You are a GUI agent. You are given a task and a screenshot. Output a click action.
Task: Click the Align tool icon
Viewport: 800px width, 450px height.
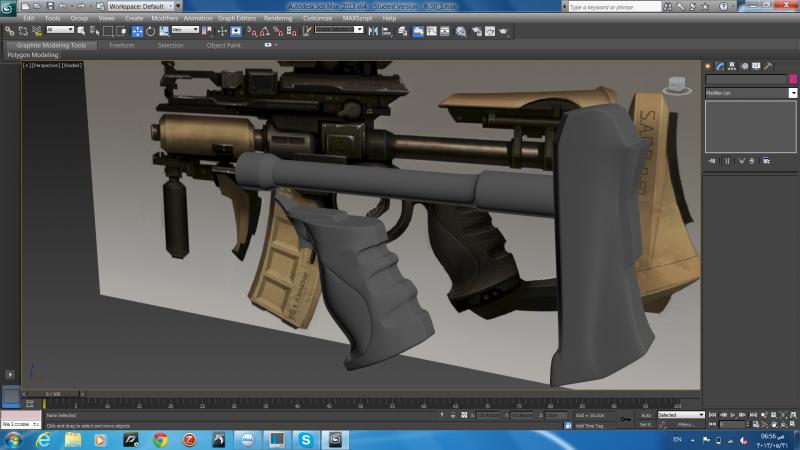[x=387, y=31]
